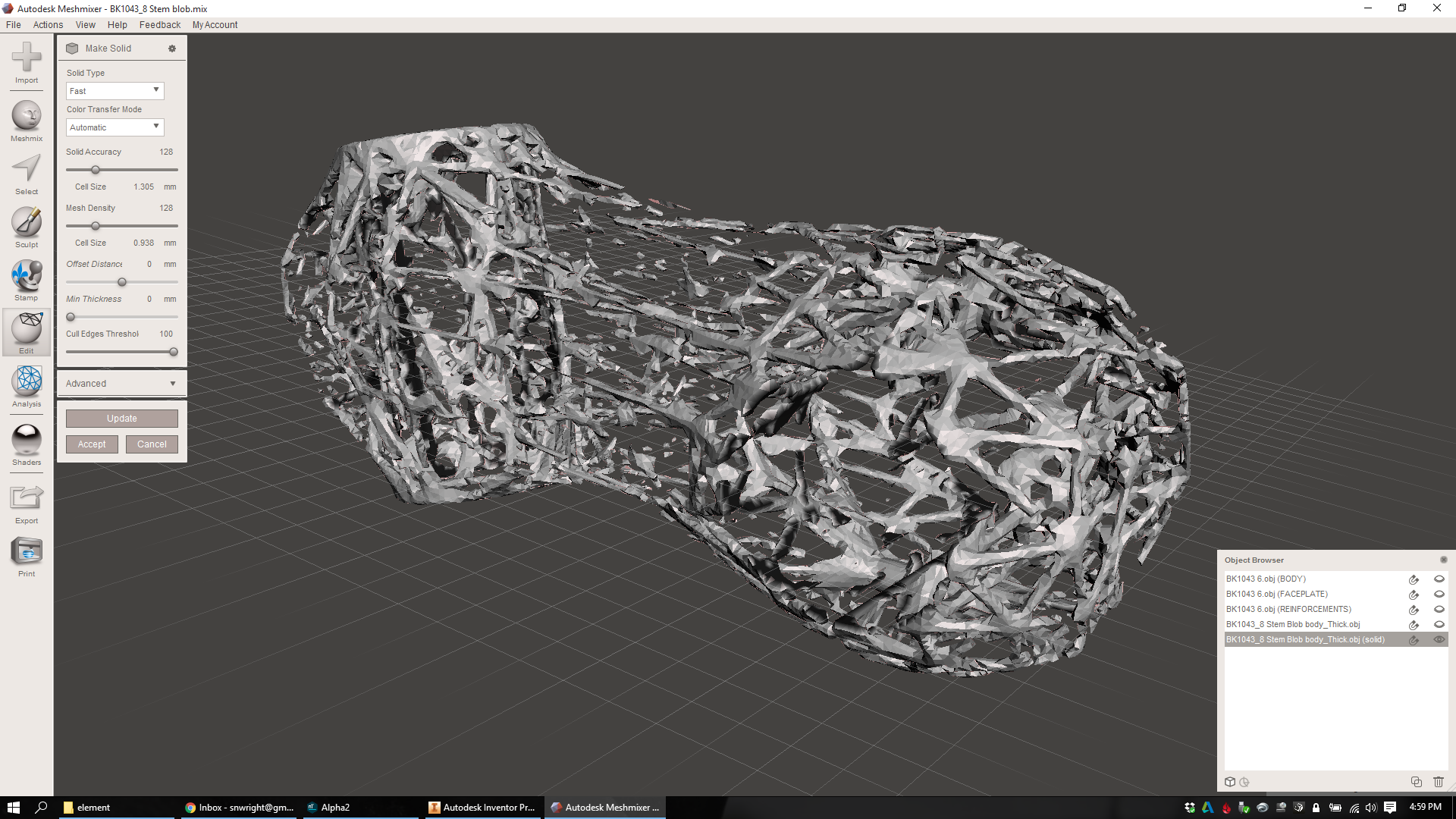This screenshot has height=819, width=1456.
Task: Click the Offset Distance slider handle
Action: coord(122,282)
